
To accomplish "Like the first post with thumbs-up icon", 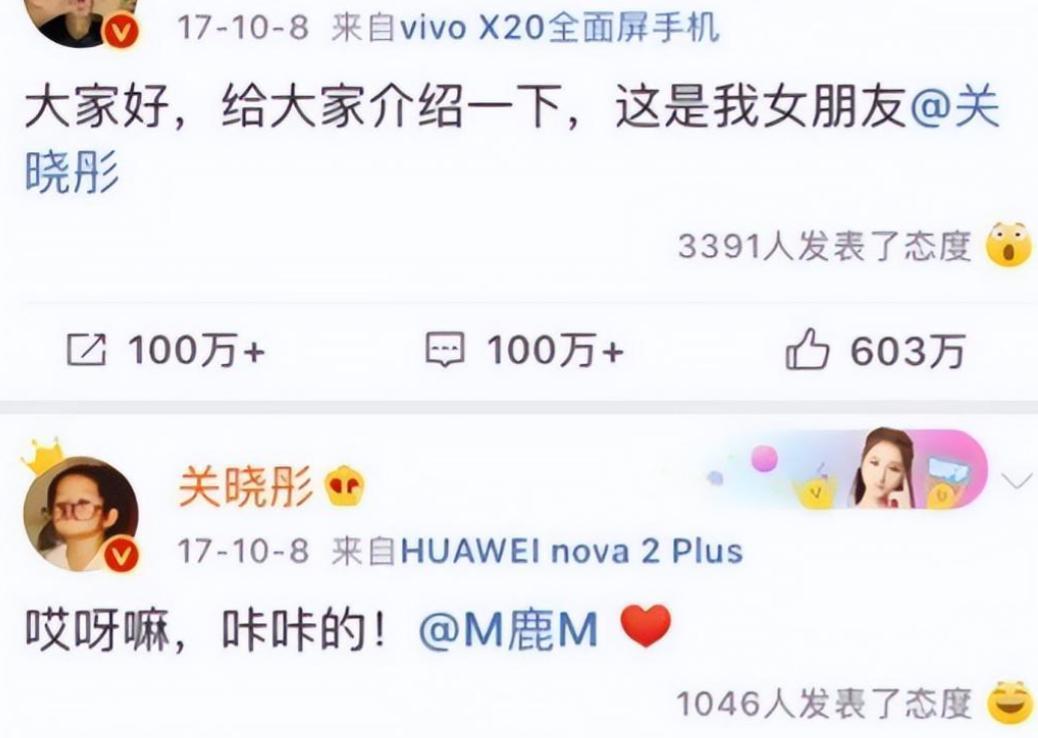I will tap(807, 349).
